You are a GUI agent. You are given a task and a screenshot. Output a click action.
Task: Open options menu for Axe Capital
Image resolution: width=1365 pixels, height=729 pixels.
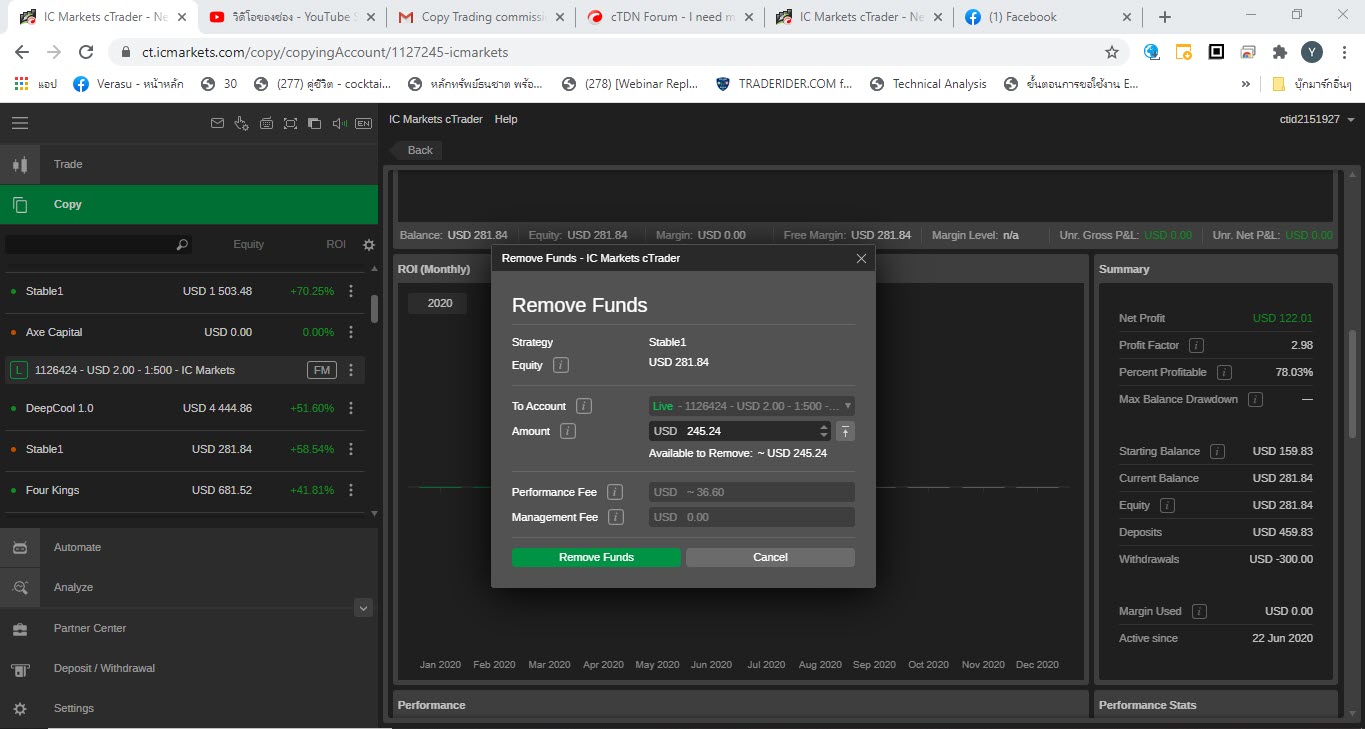(x=351, y=332)
